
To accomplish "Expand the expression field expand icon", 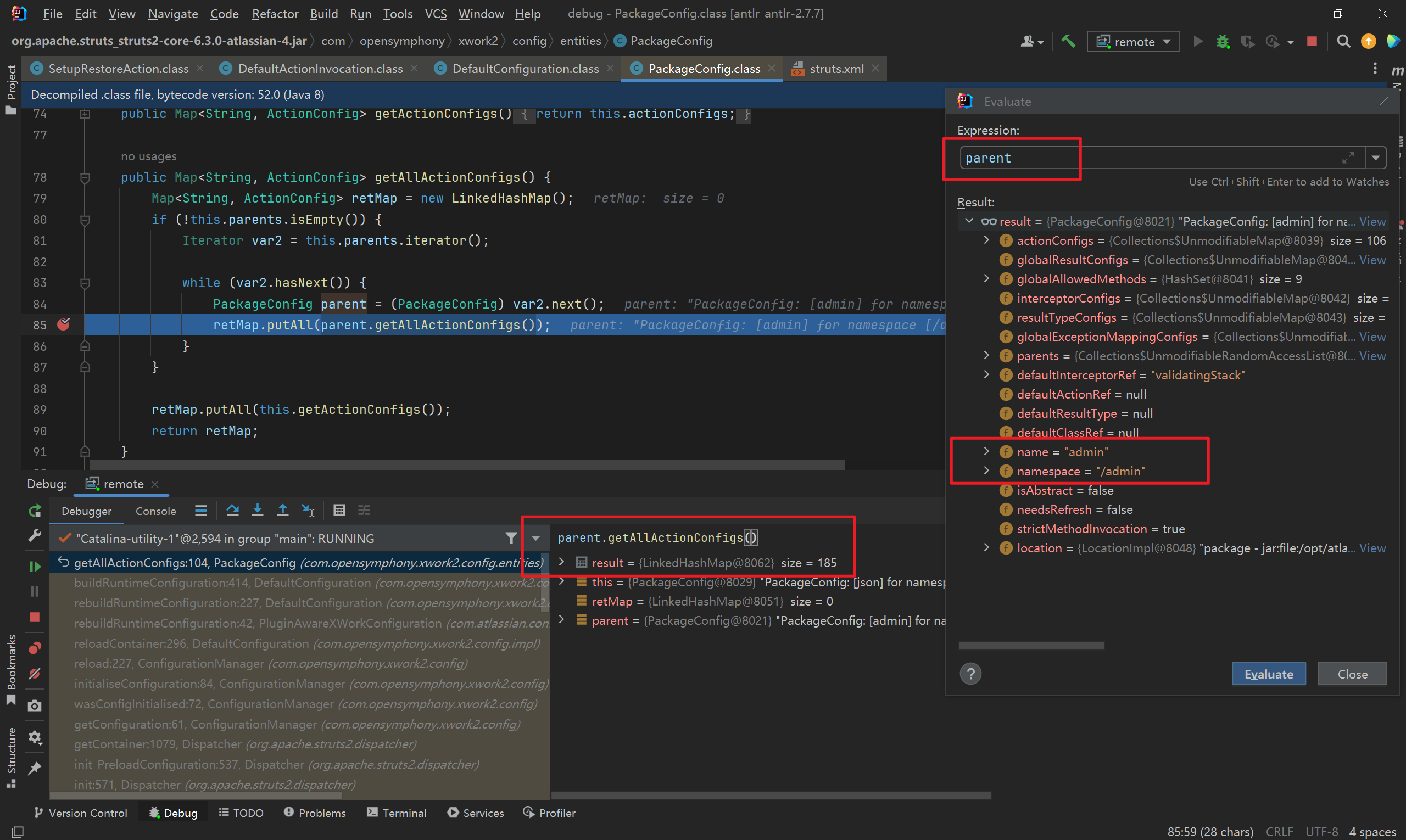I will [x=1348, y=158].
